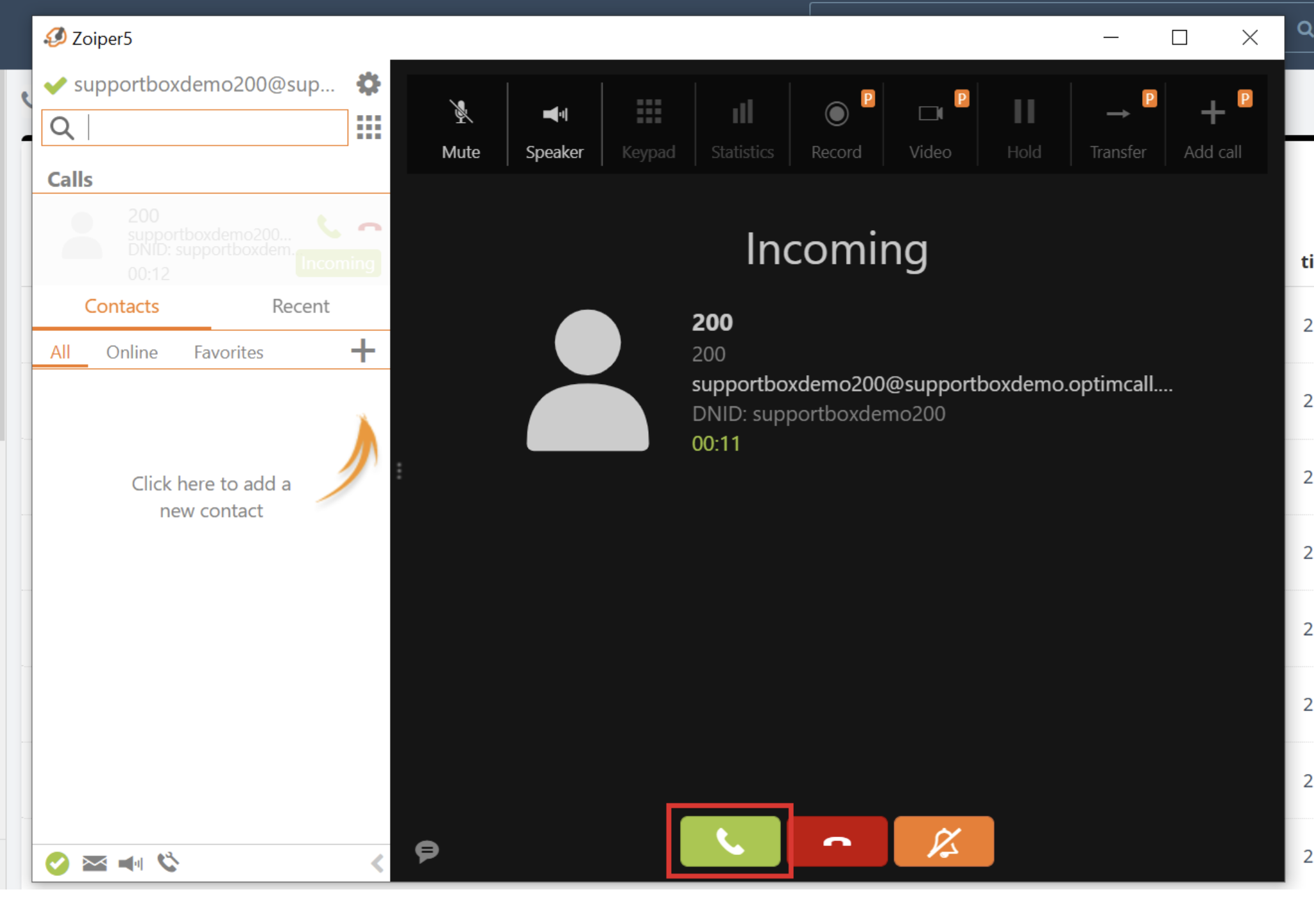The width and height of the screenshot is (1314, 924).
Task: Select the Favorites contacts filter
Action: click(x=228, y=352)
